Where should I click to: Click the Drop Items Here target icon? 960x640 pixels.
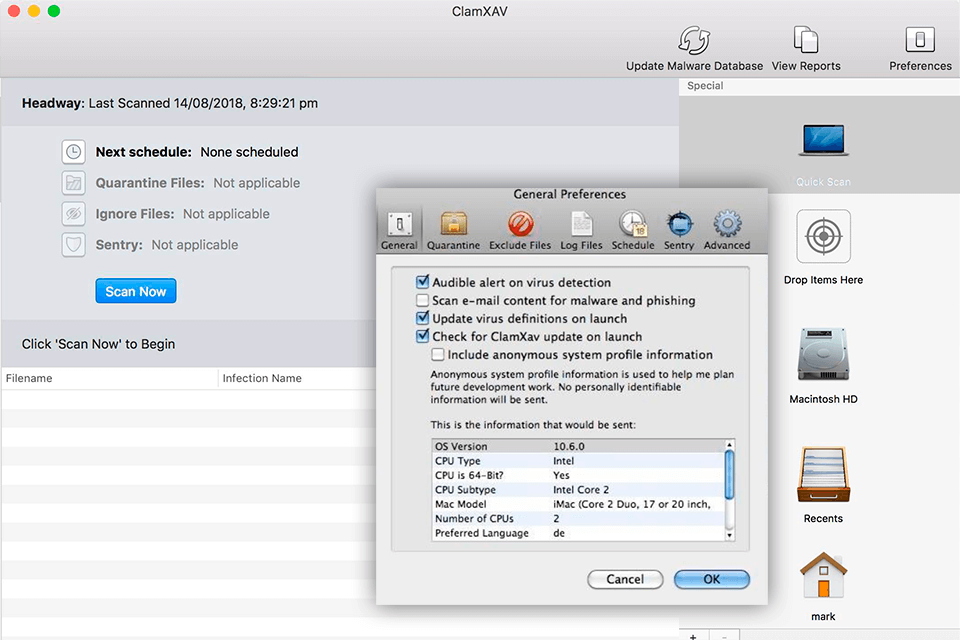point(823,237)
